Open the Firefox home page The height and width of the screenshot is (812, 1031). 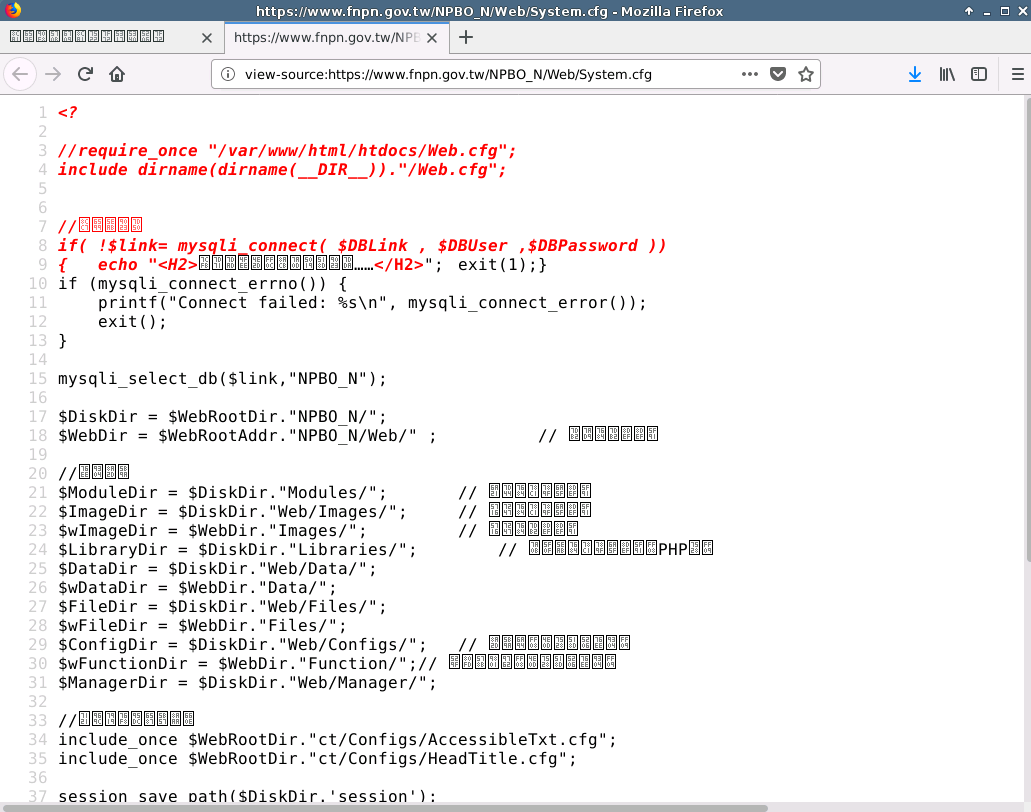[117, 74]
